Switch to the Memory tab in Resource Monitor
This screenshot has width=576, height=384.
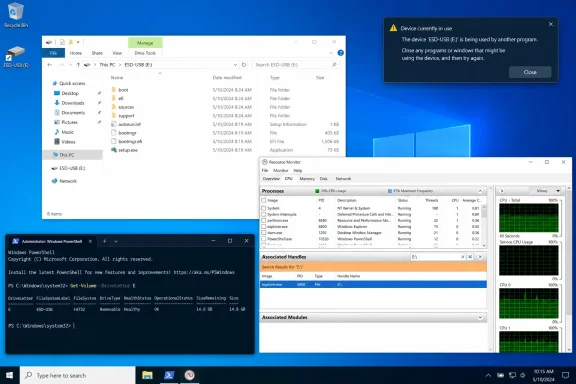307,179
